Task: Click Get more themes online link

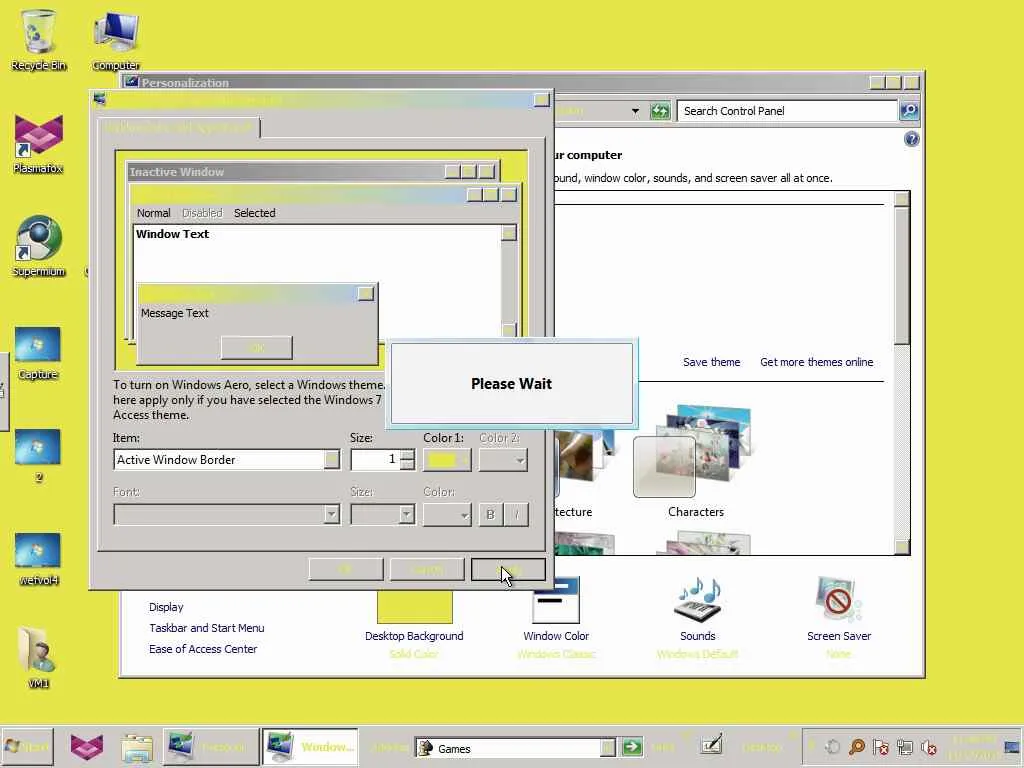Action: [x=816, y=362]
